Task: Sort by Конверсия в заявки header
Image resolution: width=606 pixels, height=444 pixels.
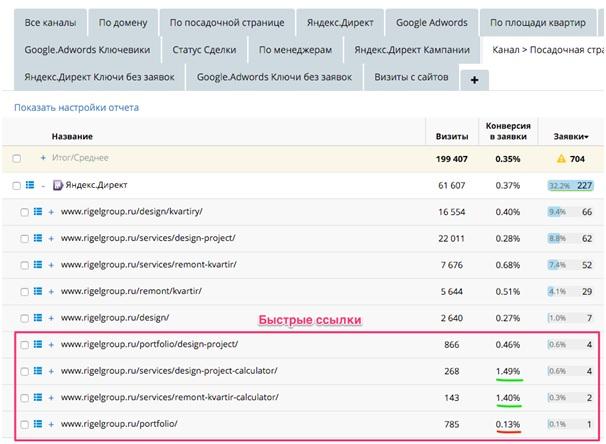Action: point(508,131)
